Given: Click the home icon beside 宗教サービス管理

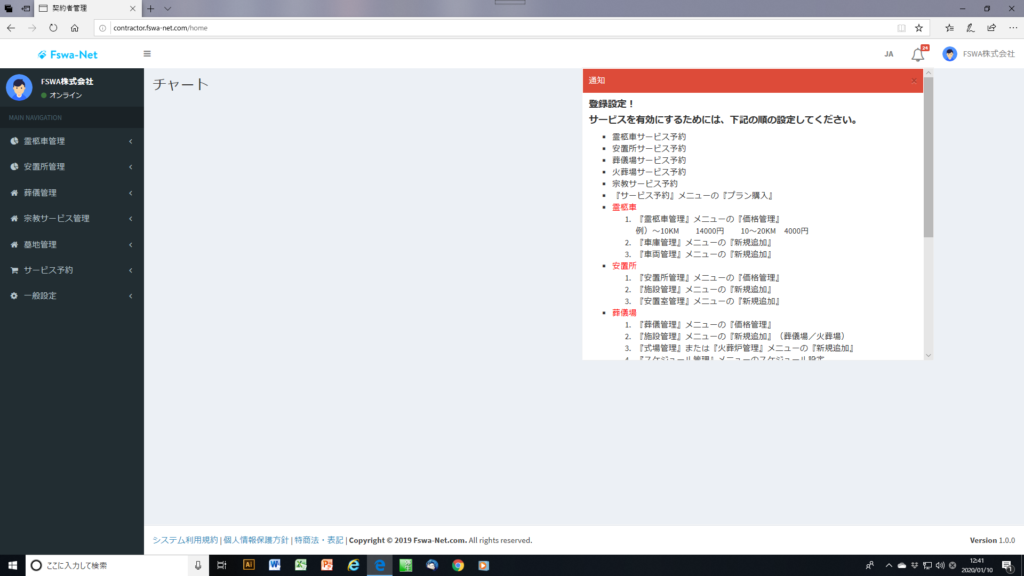Looking at the screenshot, I should coord(14,218).
